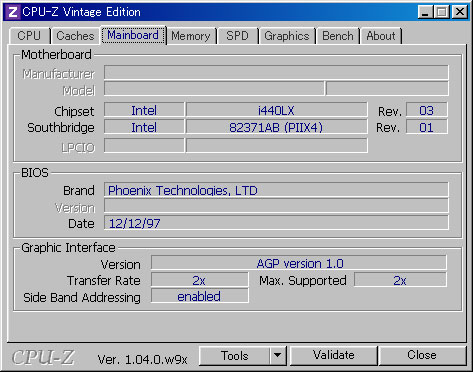Click the Transfer Rate 2x value
Image resolution: width=473 pixels, height=372 pixels.
click(x=199, y=280)
